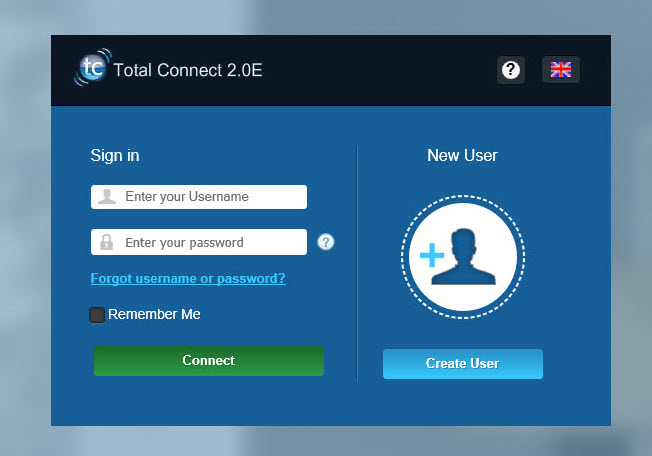Toggle the Remember Me checkbox
This screenshot has width=652, height=456.
97,315
